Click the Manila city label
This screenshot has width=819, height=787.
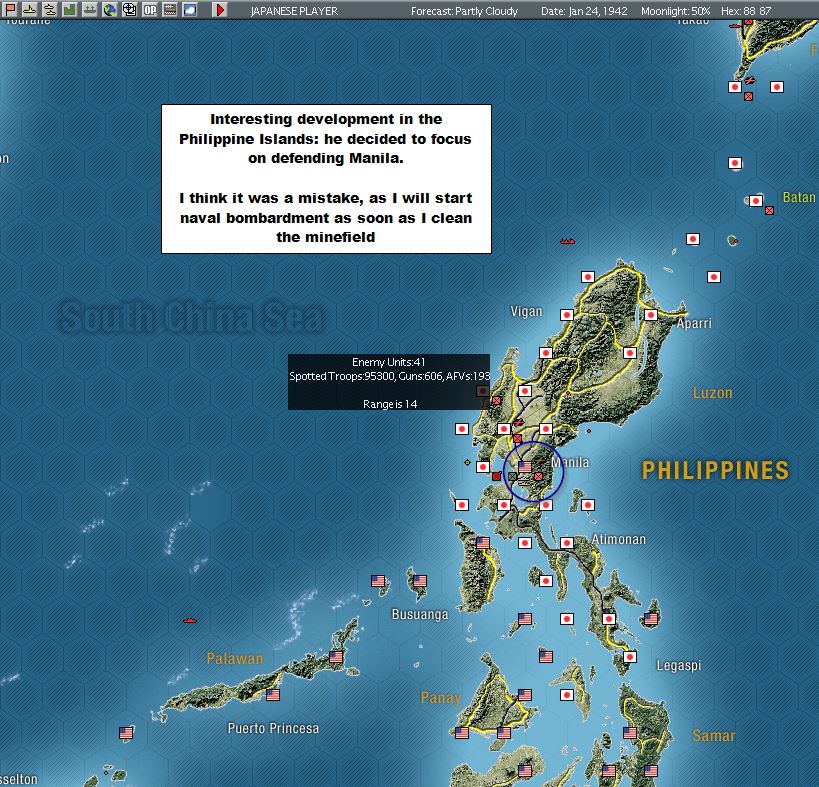(x=570, y=462)
